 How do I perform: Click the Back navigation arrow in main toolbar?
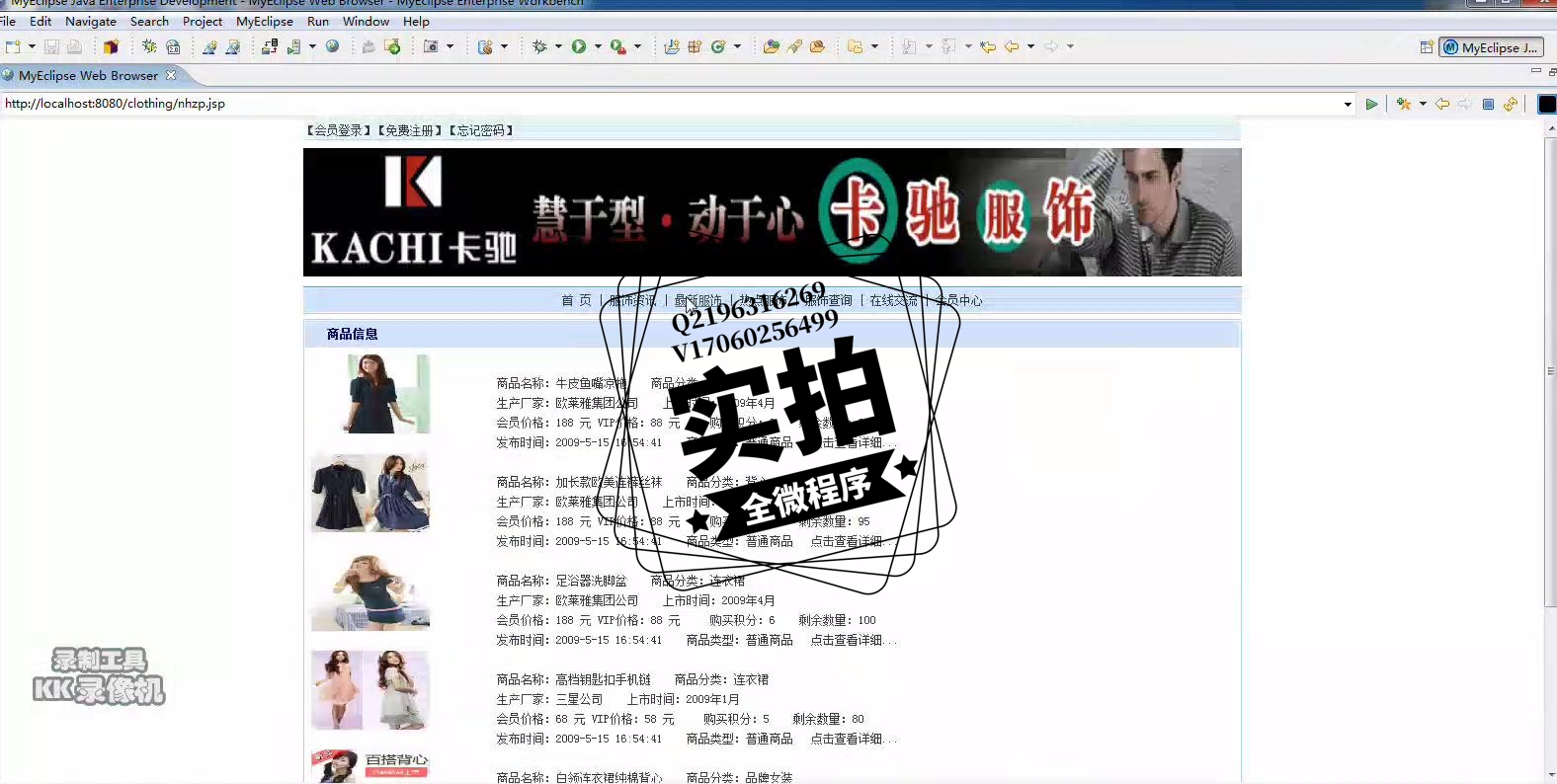(x=1012, y=46)
